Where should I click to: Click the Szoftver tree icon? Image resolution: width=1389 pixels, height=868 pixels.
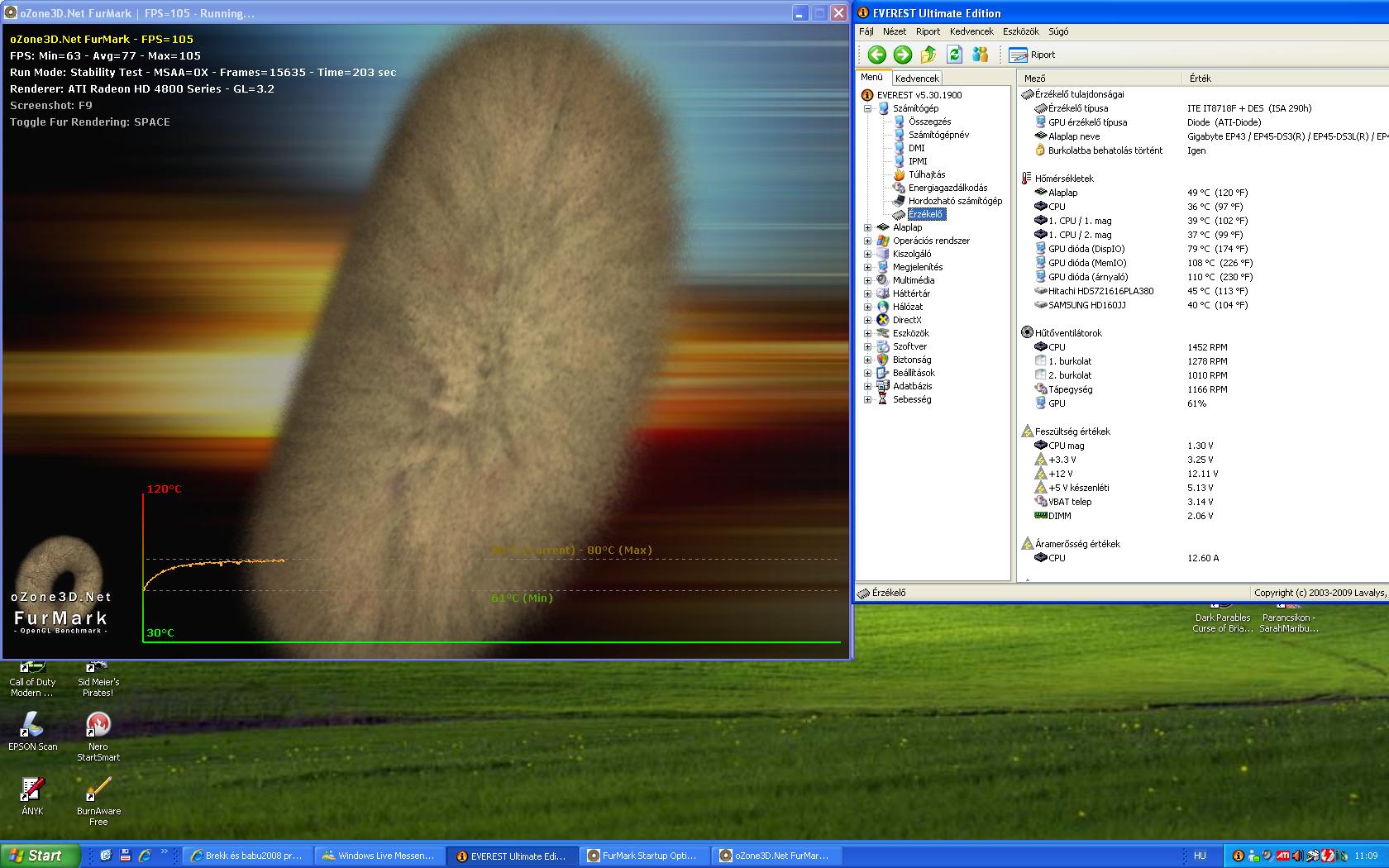click(x=883, y=346)
